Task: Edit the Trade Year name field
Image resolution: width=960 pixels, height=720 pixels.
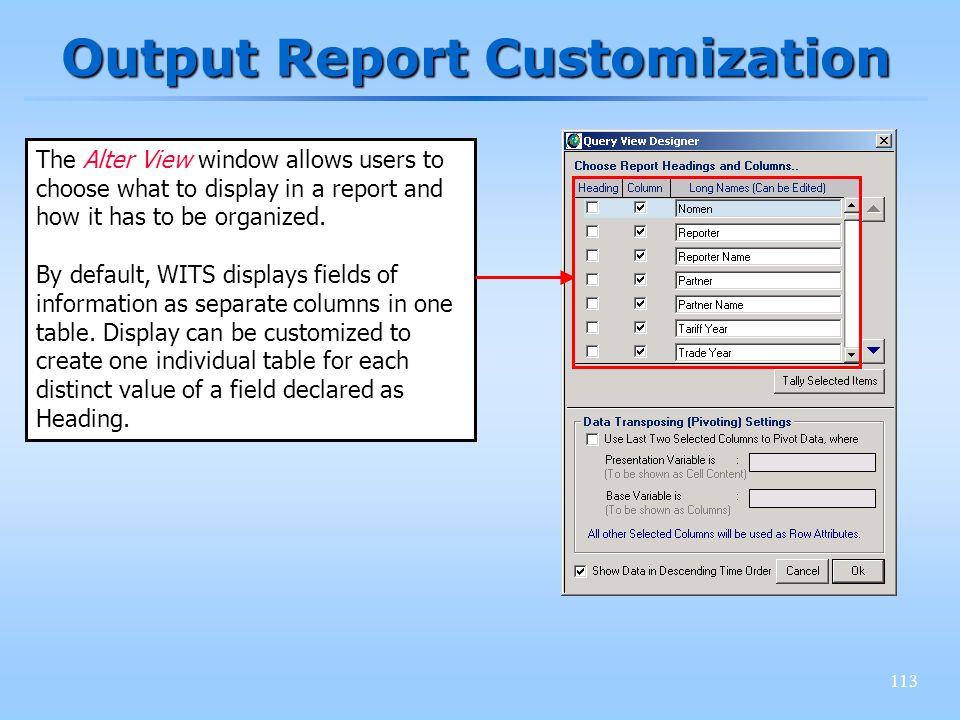Action: (758, 353)
